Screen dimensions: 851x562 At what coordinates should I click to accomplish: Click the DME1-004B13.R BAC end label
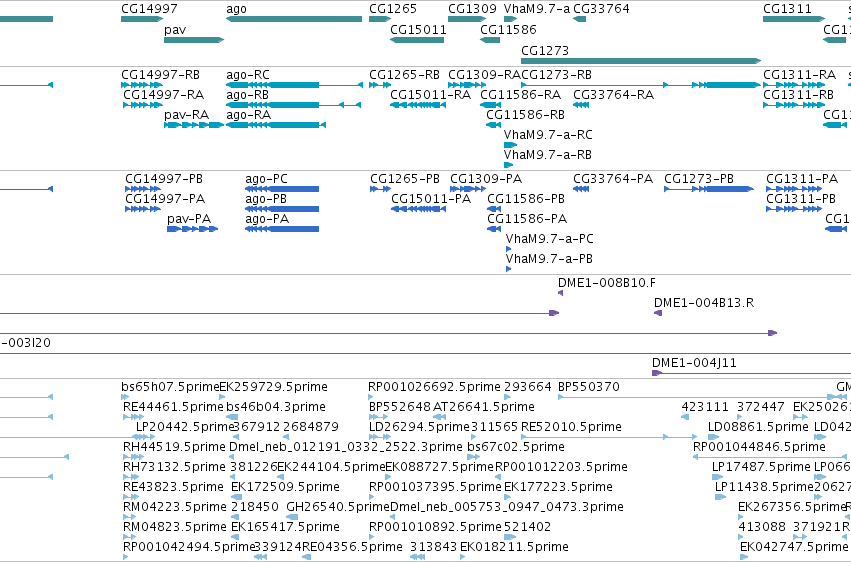pyautogui.click(x=704, y=303)
